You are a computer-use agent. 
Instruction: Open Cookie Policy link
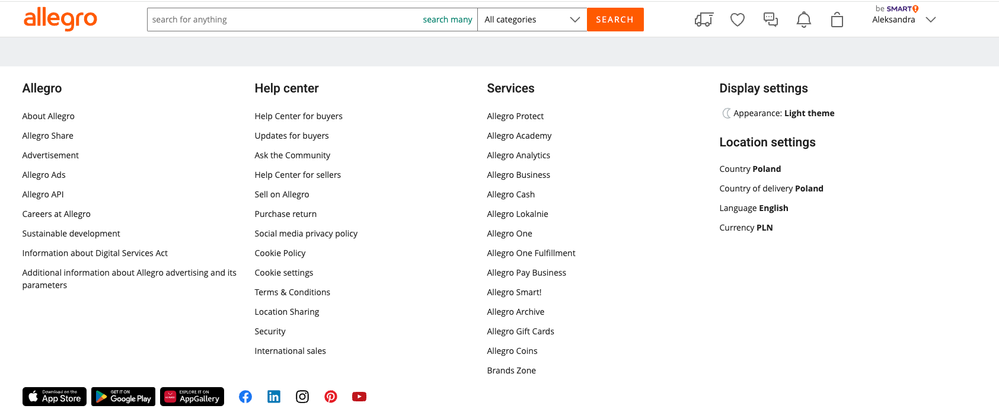point(280,253)
